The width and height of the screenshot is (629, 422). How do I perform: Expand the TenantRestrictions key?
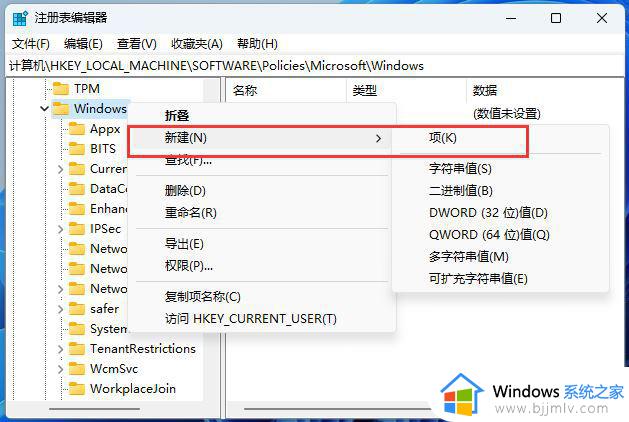coord(61,349)
